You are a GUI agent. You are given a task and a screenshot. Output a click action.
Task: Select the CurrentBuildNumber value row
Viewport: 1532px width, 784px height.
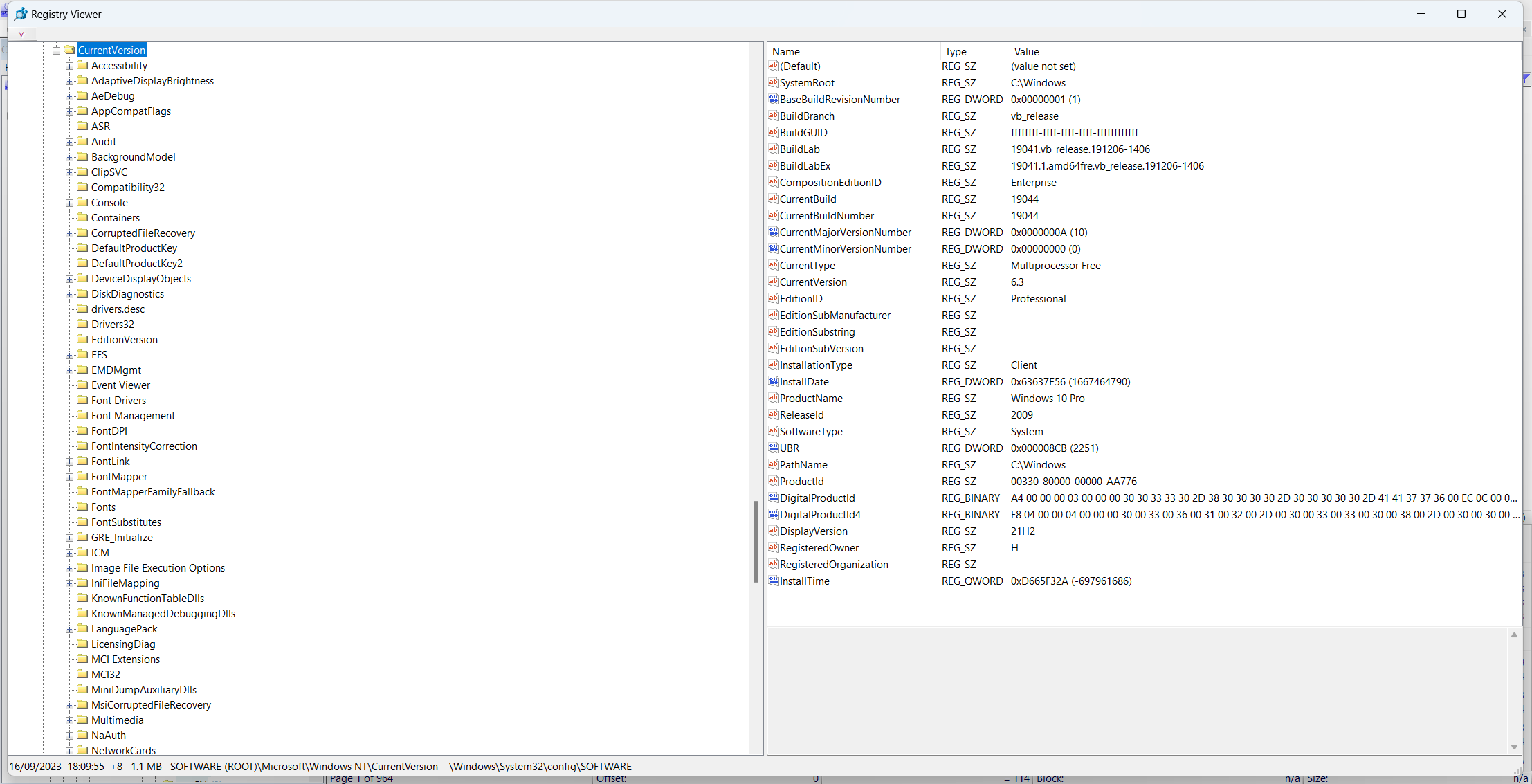[1143, 215]
